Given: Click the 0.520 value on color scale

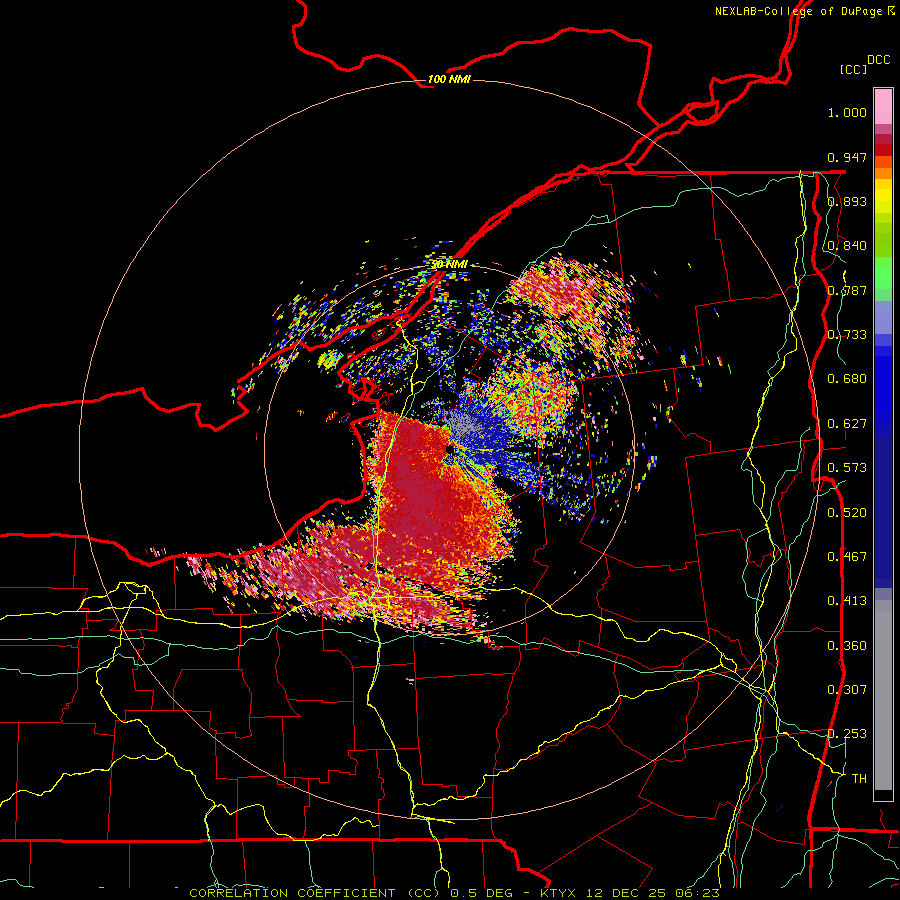Looking at the screenshot, I should point(847,513).
